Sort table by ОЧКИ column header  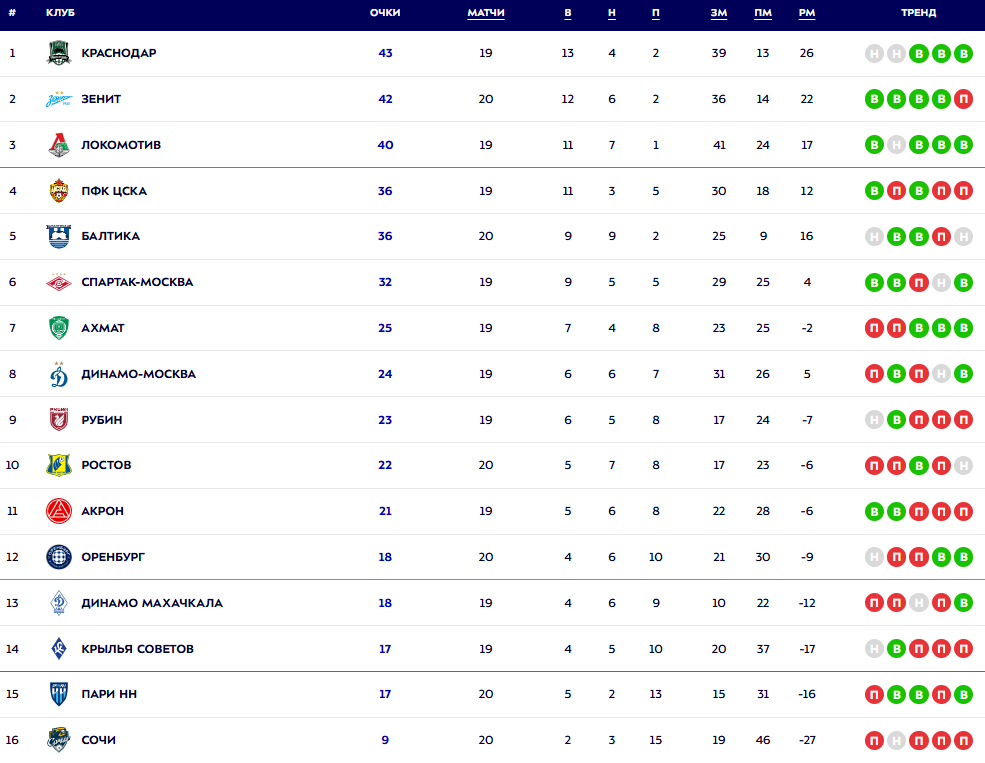click(x=385, y=13)
